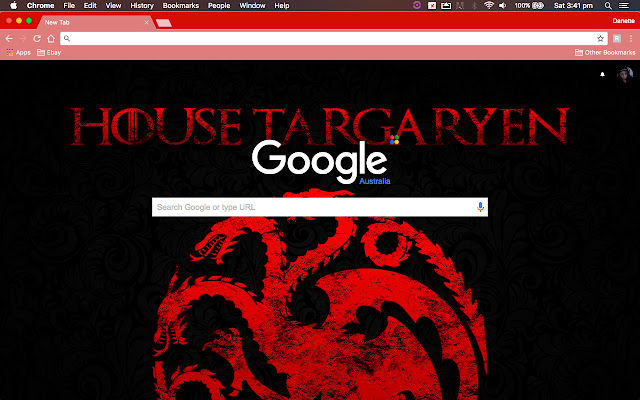Bookmark this page with the star icon

point(600,38)
